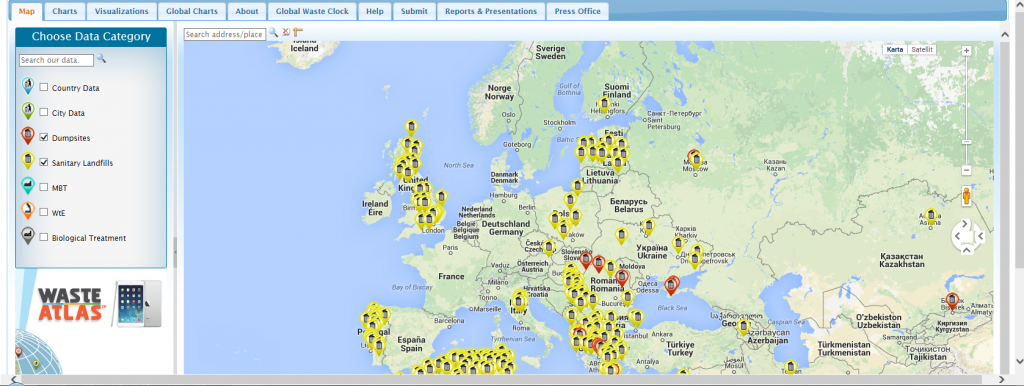Open the Global Waste Clock tab

313,11
